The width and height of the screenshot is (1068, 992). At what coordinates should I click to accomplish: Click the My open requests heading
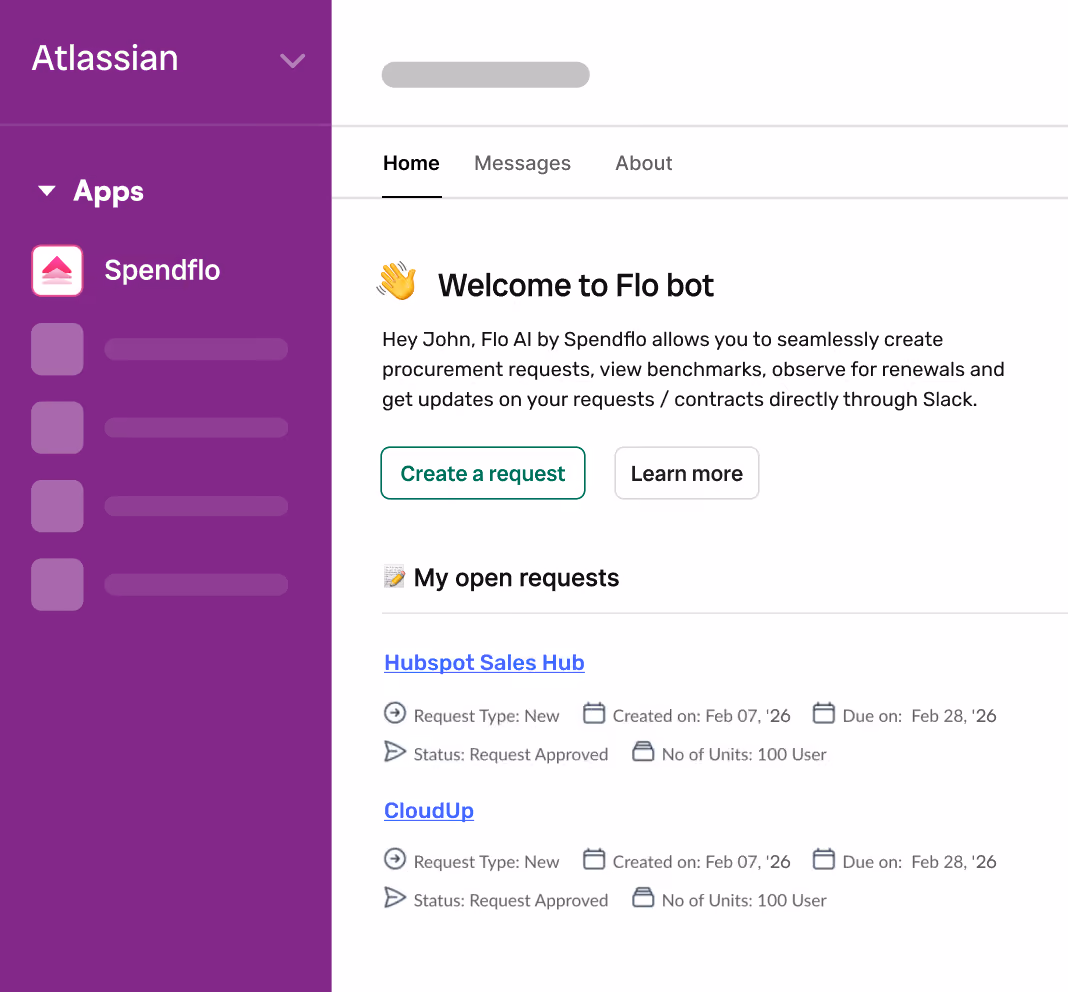pyautogui.click(x=516, y=578)
